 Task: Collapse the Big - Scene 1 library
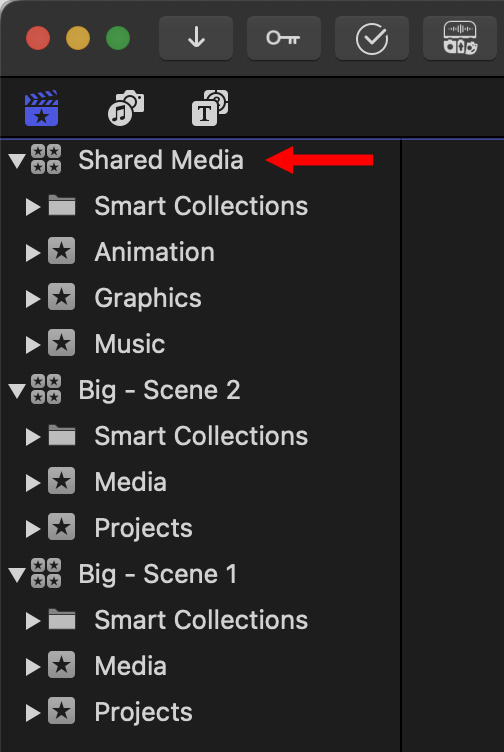(x=17, y=575)
